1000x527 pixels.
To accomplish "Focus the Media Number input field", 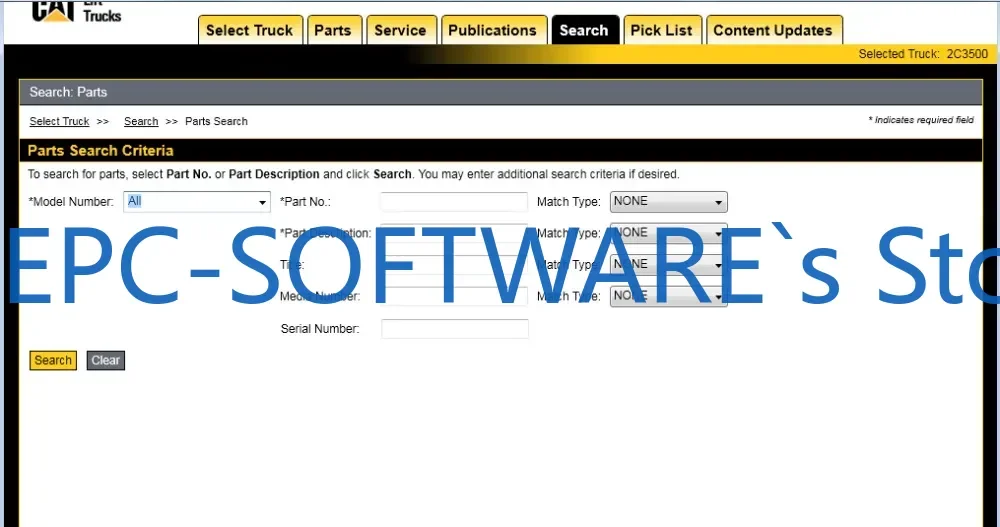I will point(454,297).
